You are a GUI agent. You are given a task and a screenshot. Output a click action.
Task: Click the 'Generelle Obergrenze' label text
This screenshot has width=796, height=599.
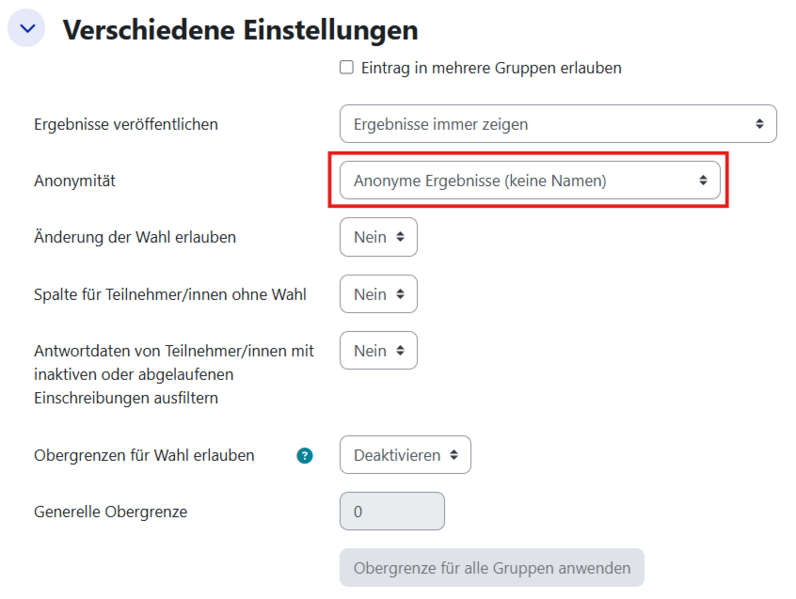pos(111,512)
